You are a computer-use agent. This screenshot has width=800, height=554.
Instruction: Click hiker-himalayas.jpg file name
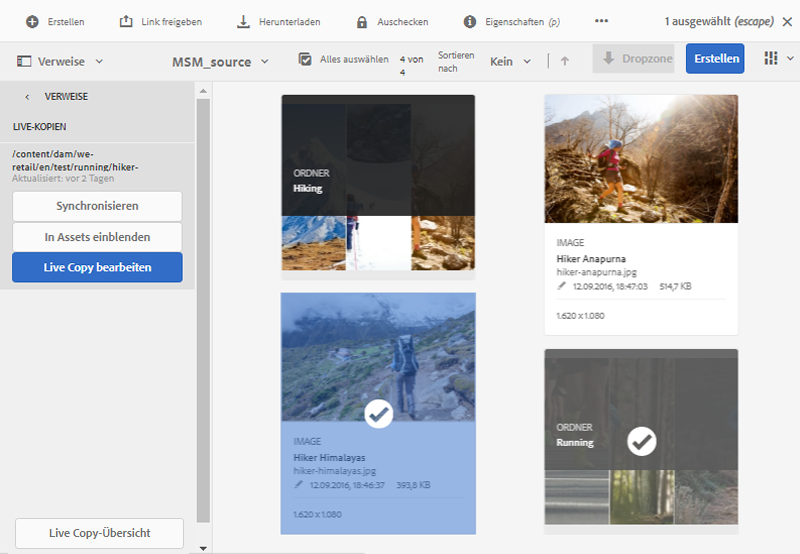click(x=335, y=471)
